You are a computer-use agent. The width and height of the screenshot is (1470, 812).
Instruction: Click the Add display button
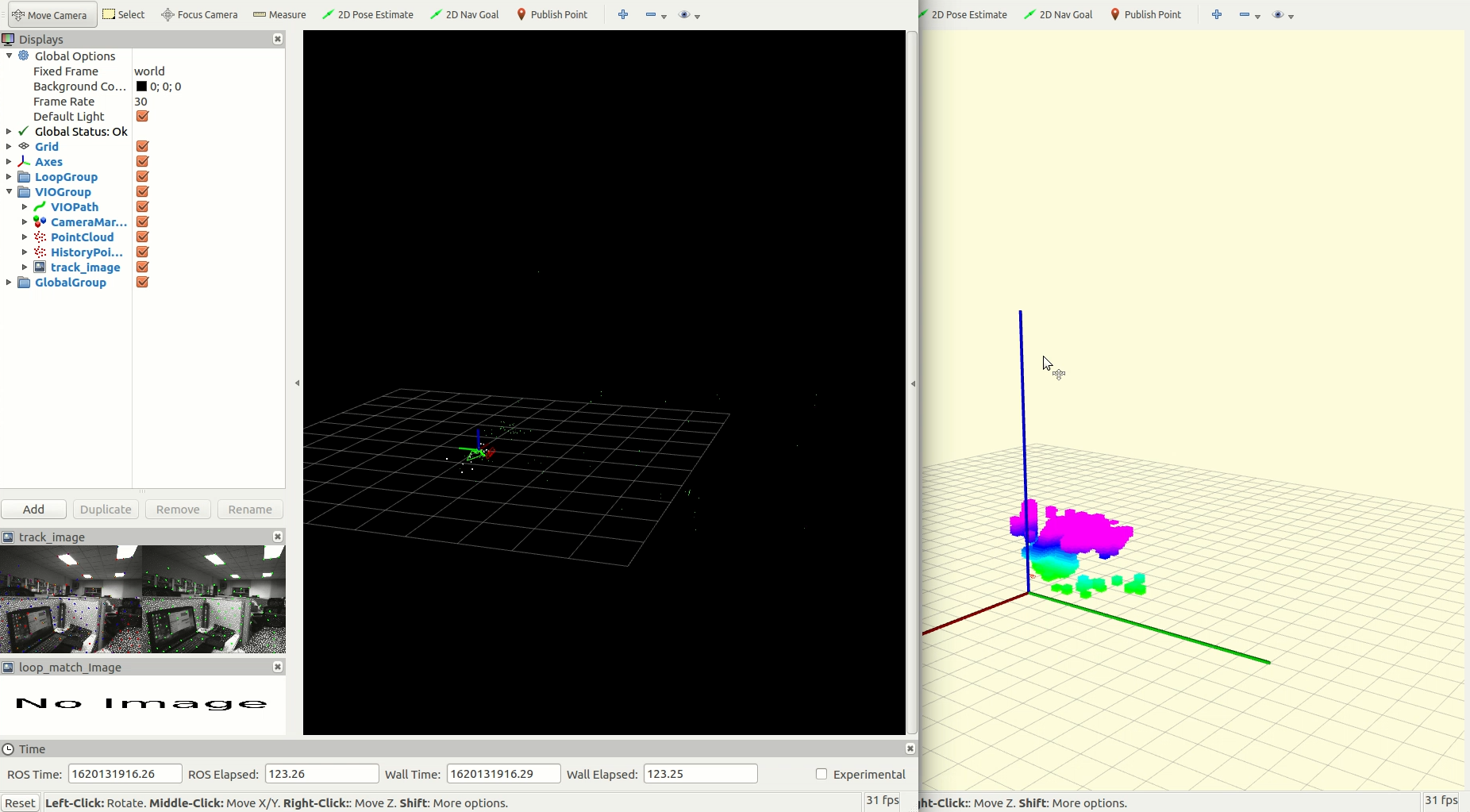[x=33, y=509]
